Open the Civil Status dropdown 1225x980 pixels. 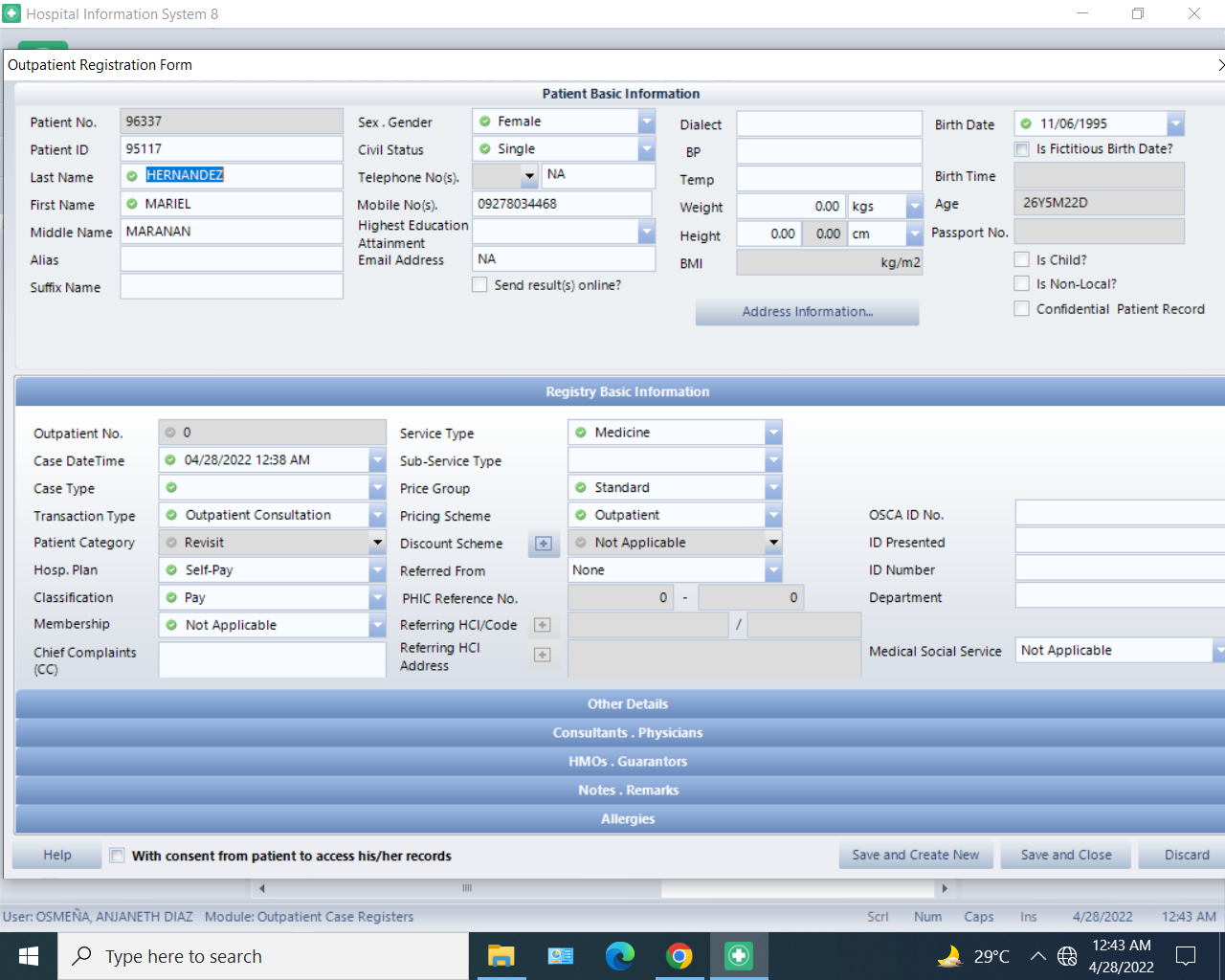647,149
